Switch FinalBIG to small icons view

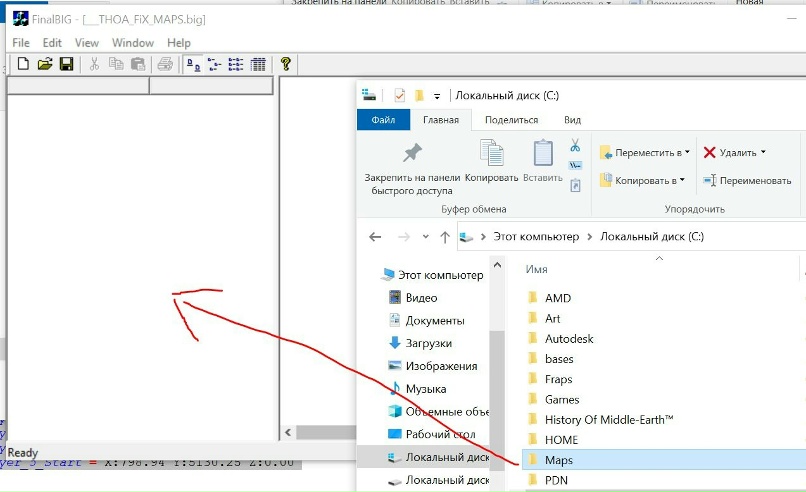pos(214,64)
